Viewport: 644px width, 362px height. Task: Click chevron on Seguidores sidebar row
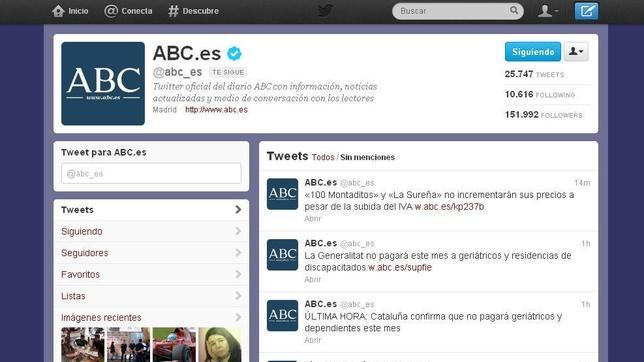point(238,253)
